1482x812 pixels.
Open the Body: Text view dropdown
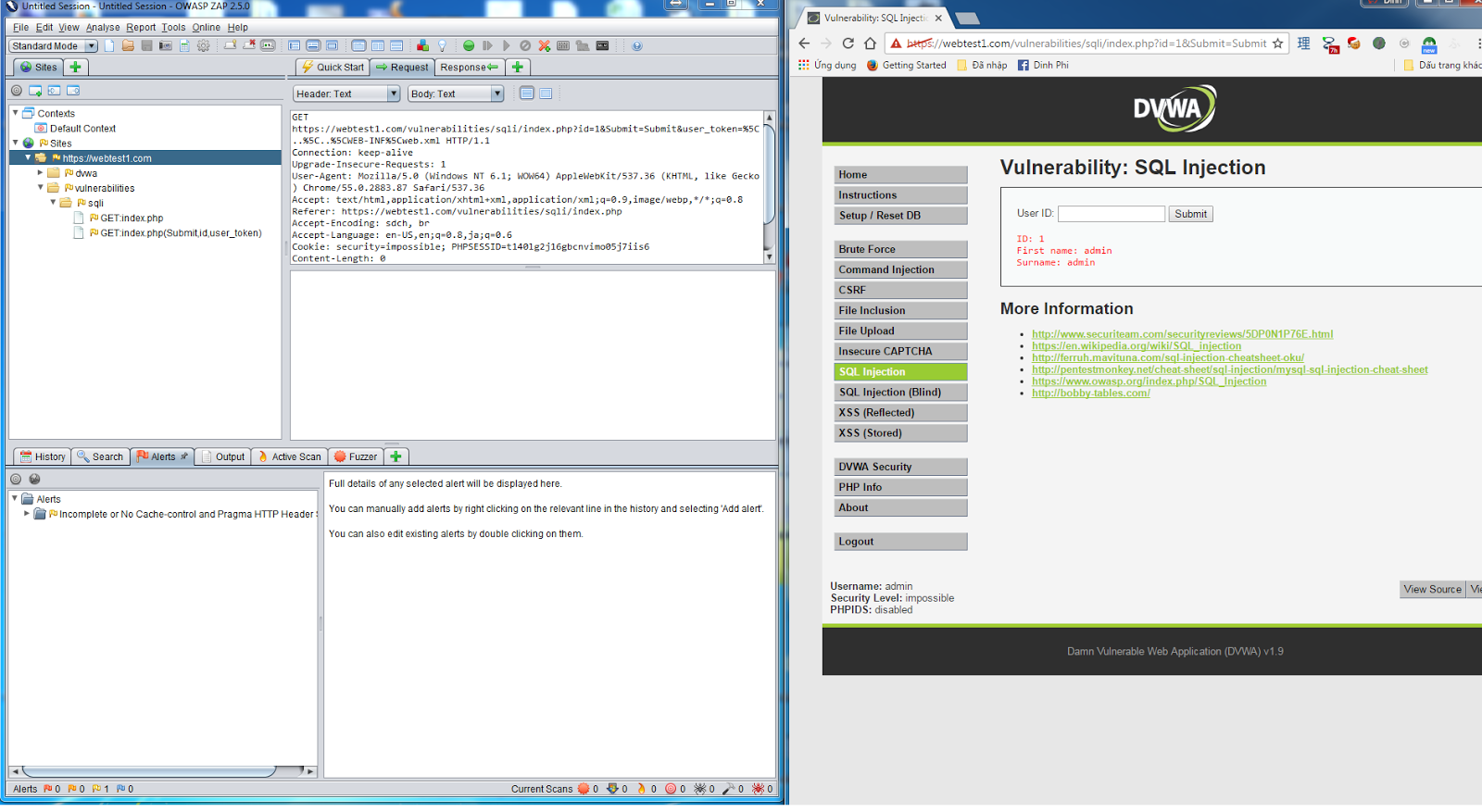(x=456, y=94)
